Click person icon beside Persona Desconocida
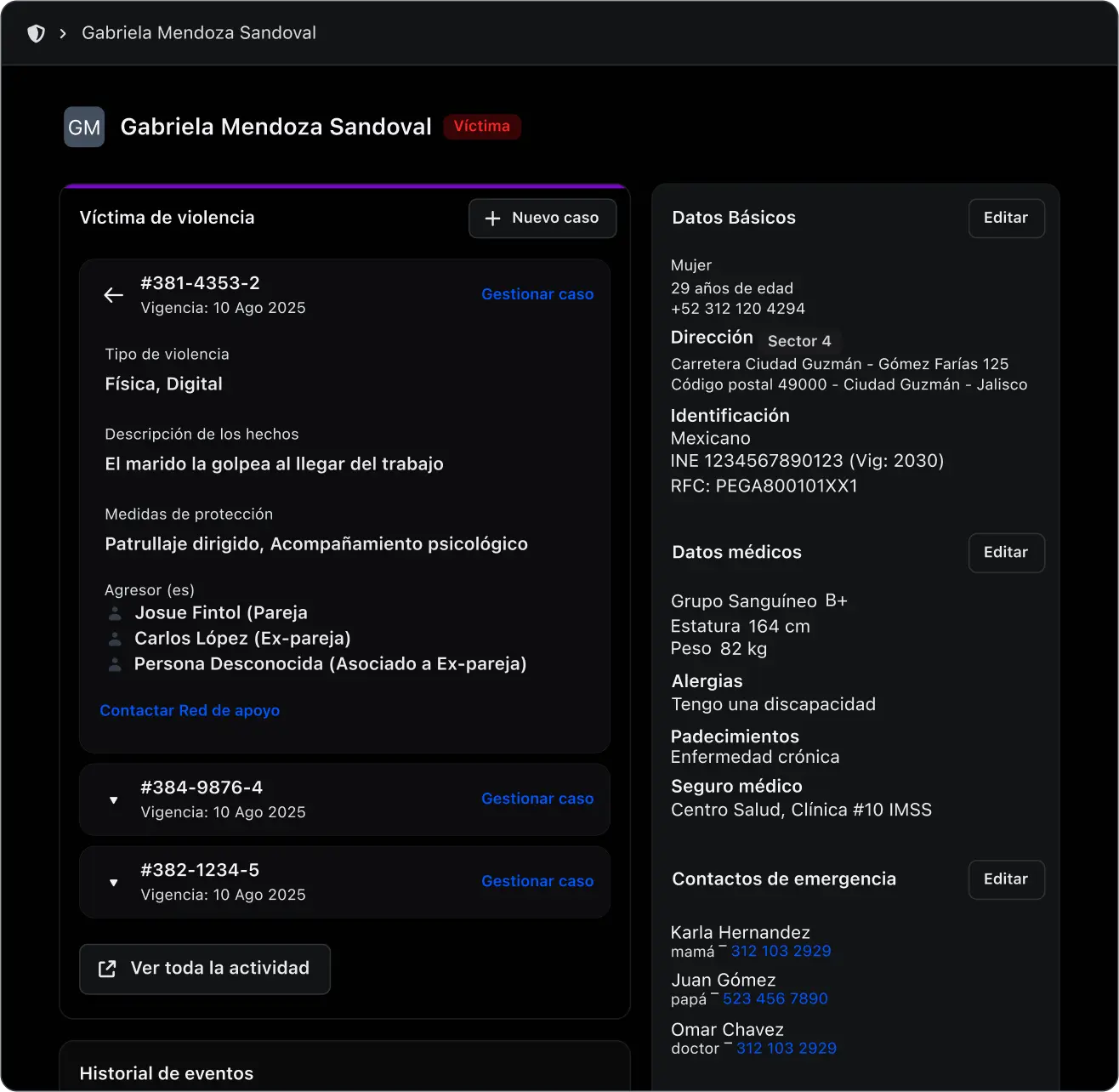This screenshot has height=1092, width=1119. (115, 664)
